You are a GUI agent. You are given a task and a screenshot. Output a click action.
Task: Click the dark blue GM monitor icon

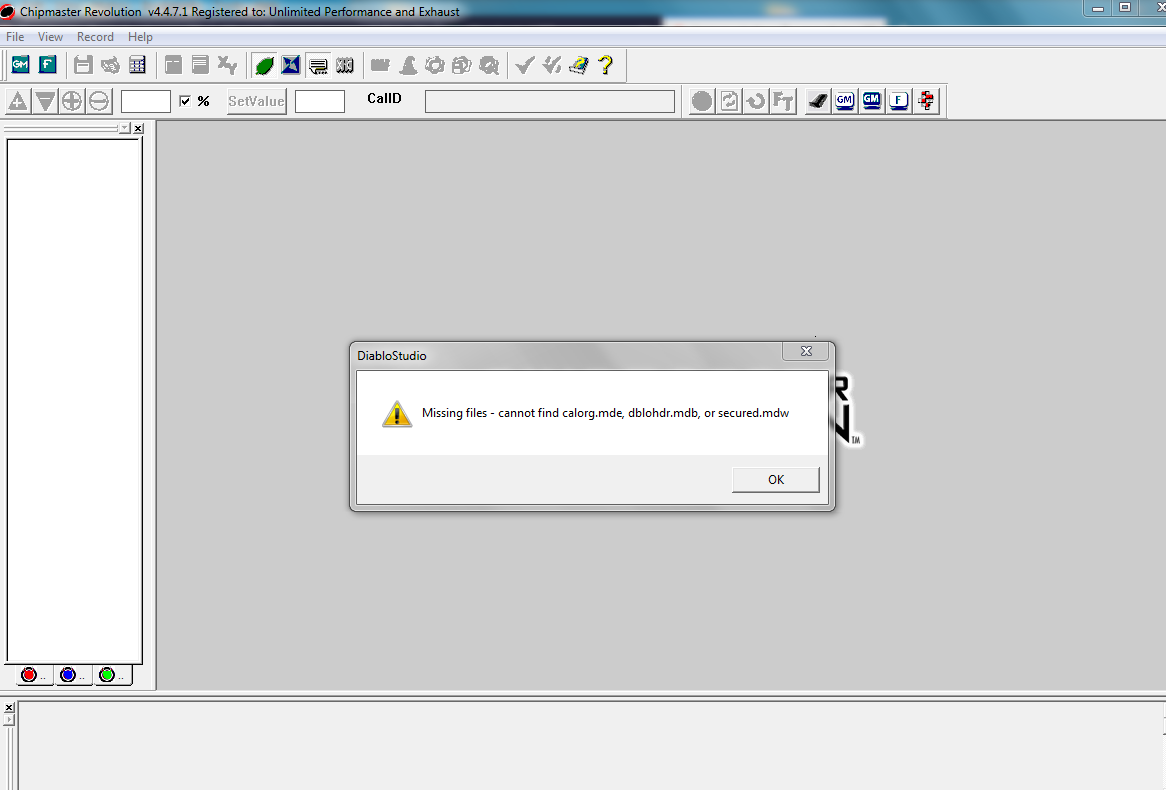point(872,100)
